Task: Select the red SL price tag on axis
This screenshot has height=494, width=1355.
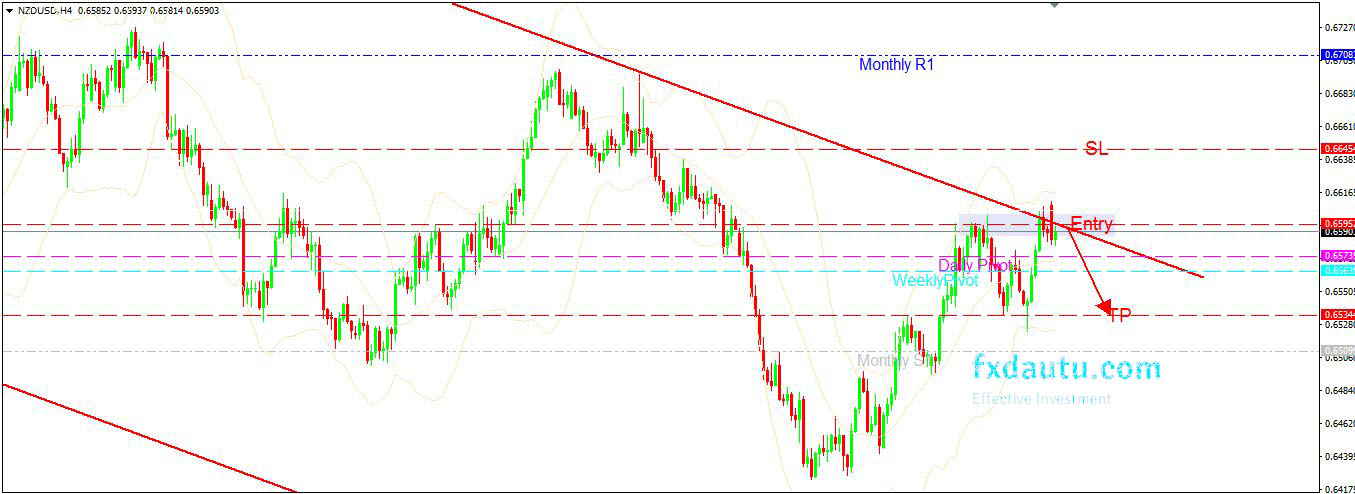Action: tap(1337, 149)
